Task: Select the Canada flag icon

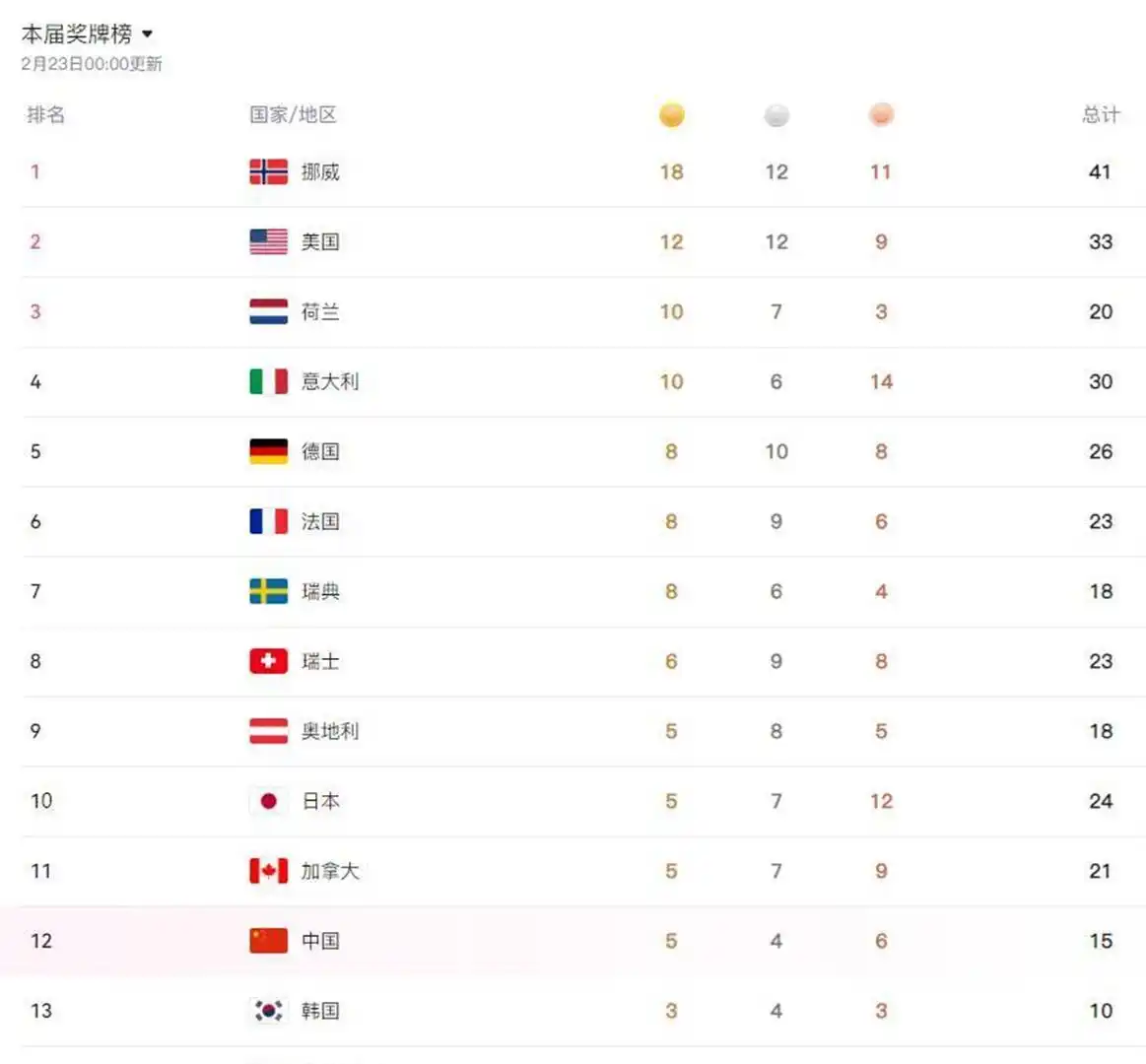Action: 268,871
